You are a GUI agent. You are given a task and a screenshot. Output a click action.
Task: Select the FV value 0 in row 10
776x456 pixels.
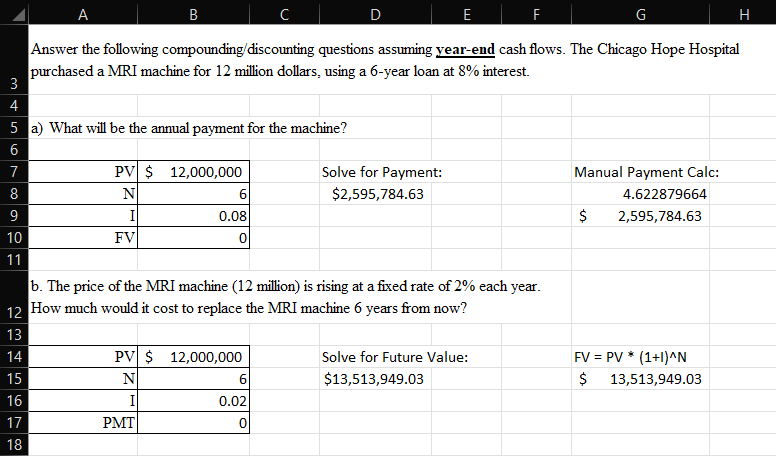194,238
